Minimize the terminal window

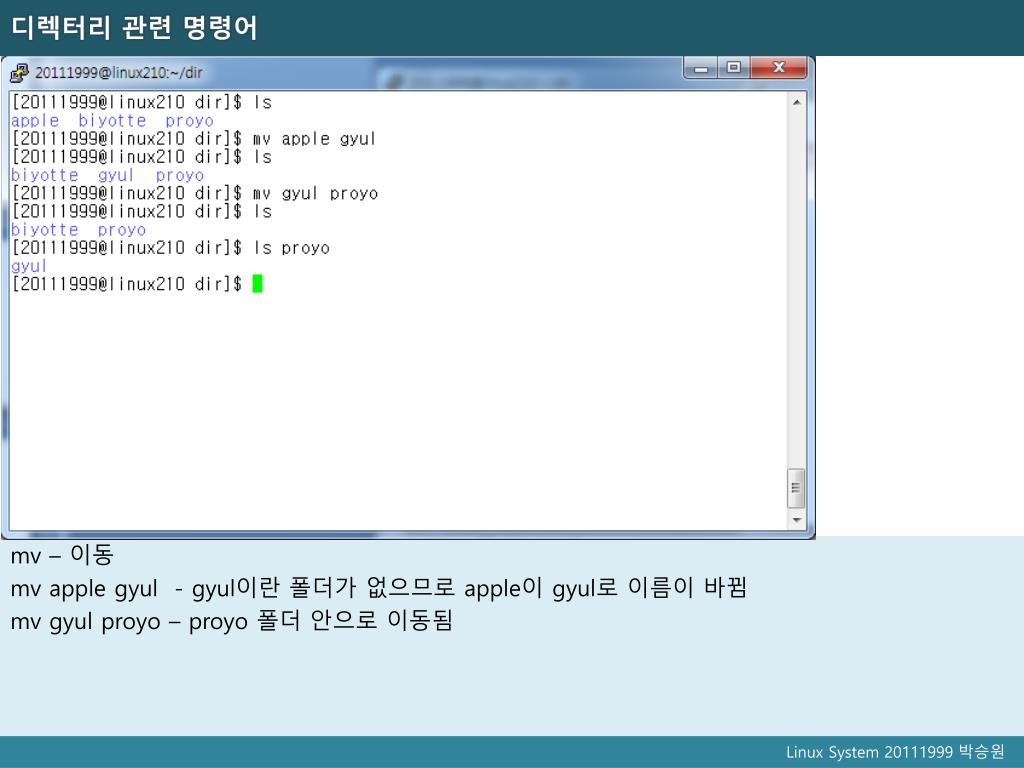click(701, 68)
